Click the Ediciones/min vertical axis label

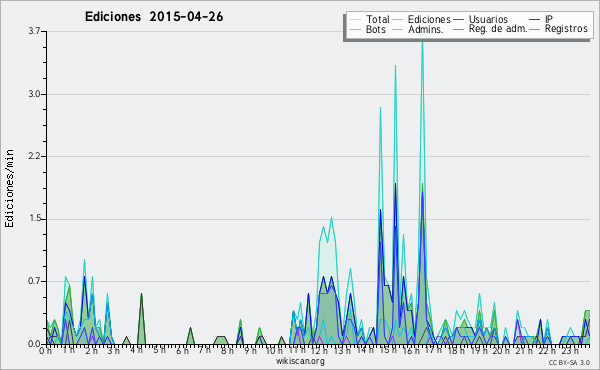coord(9,188)
